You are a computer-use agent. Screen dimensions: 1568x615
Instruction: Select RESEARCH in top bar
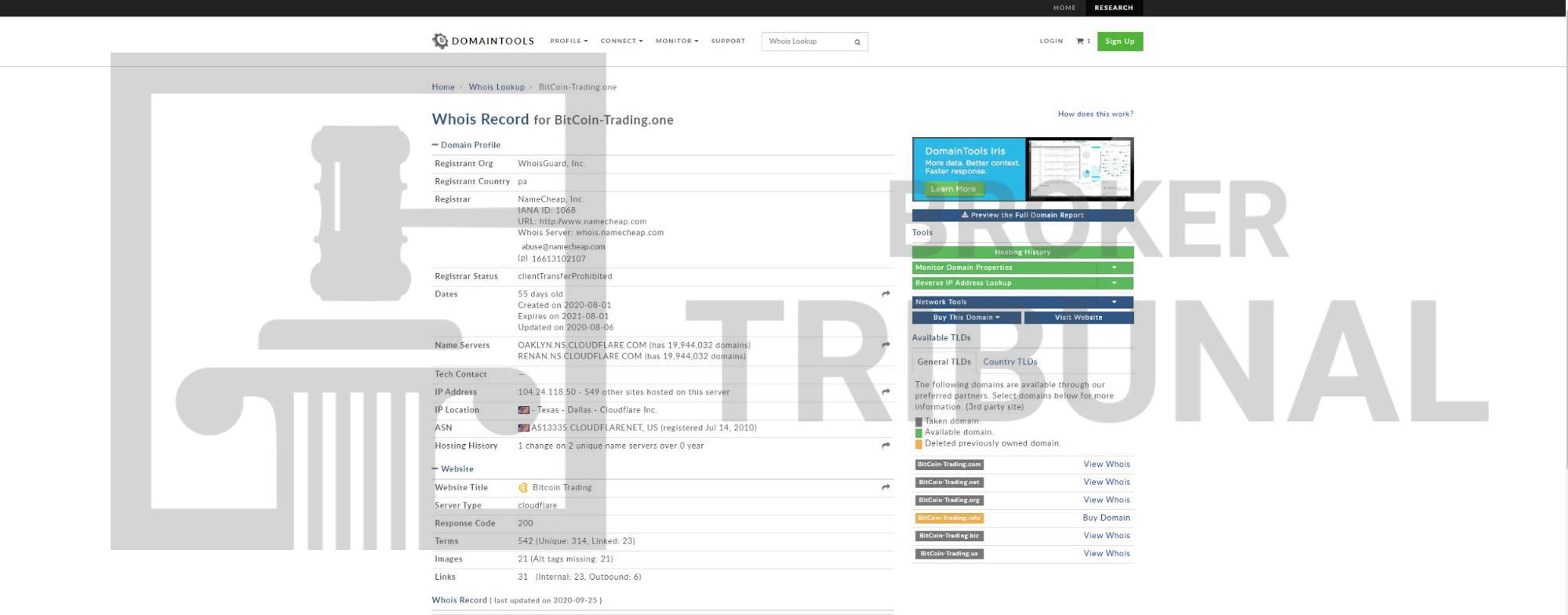coord(1114,8)
